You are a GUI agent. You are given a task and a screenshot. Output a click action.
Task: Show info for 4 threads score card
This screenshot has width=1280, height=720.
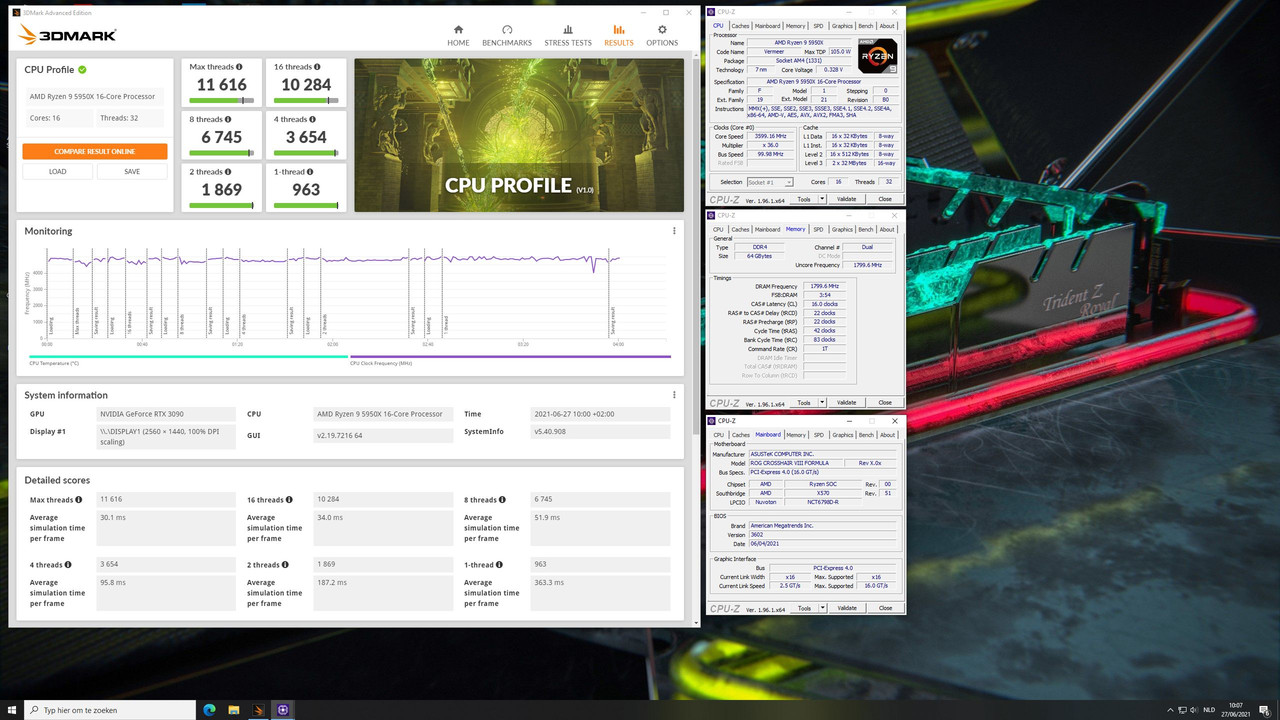pyautogui.click(x=311, y=119)
